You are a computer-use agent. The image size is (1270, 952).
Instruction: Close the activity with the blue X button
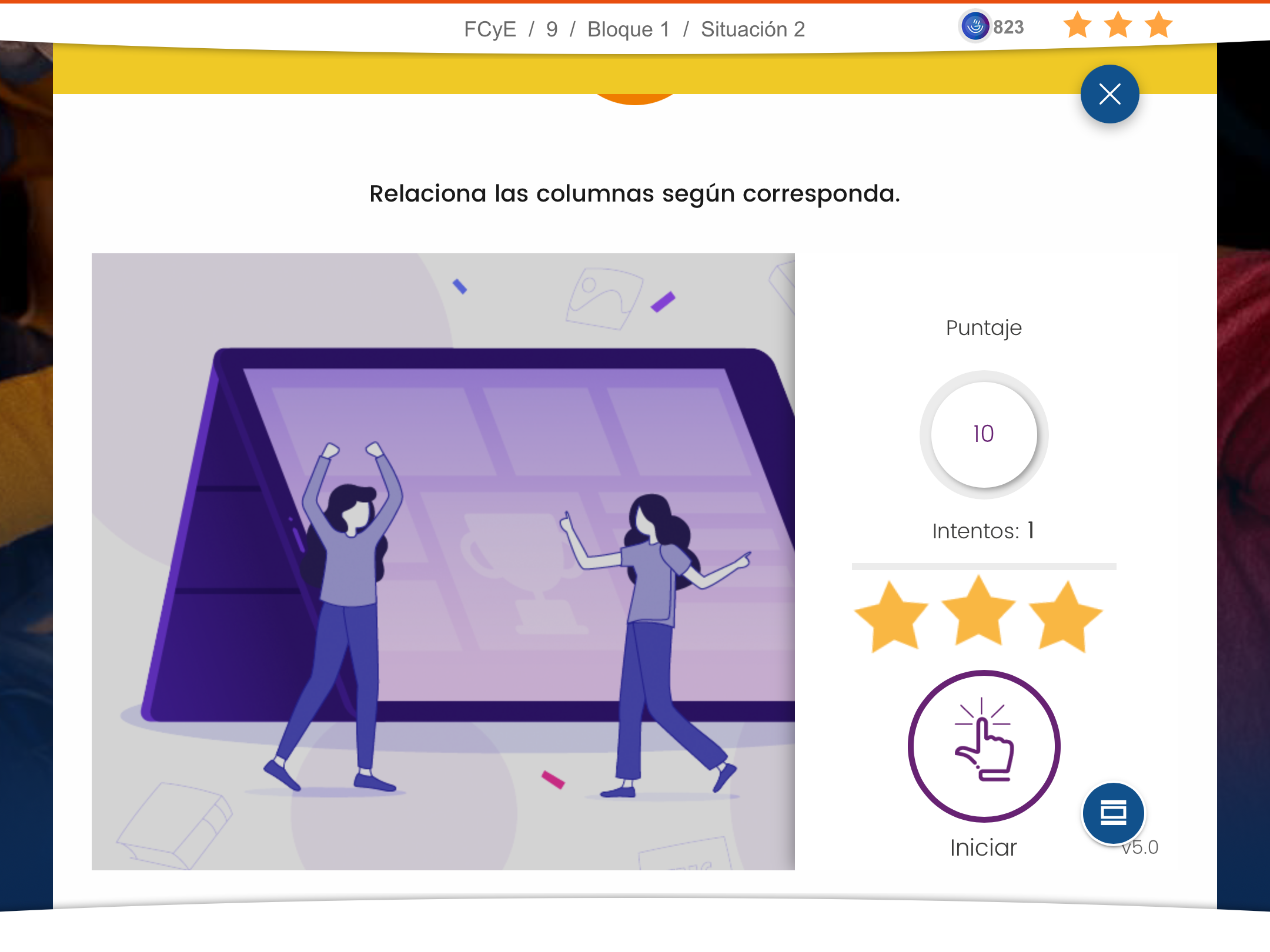point(1109,94)
